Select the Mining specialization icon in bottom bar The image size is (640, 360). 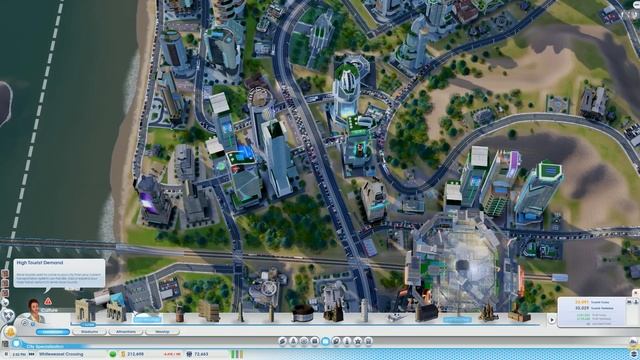[282, 341]
